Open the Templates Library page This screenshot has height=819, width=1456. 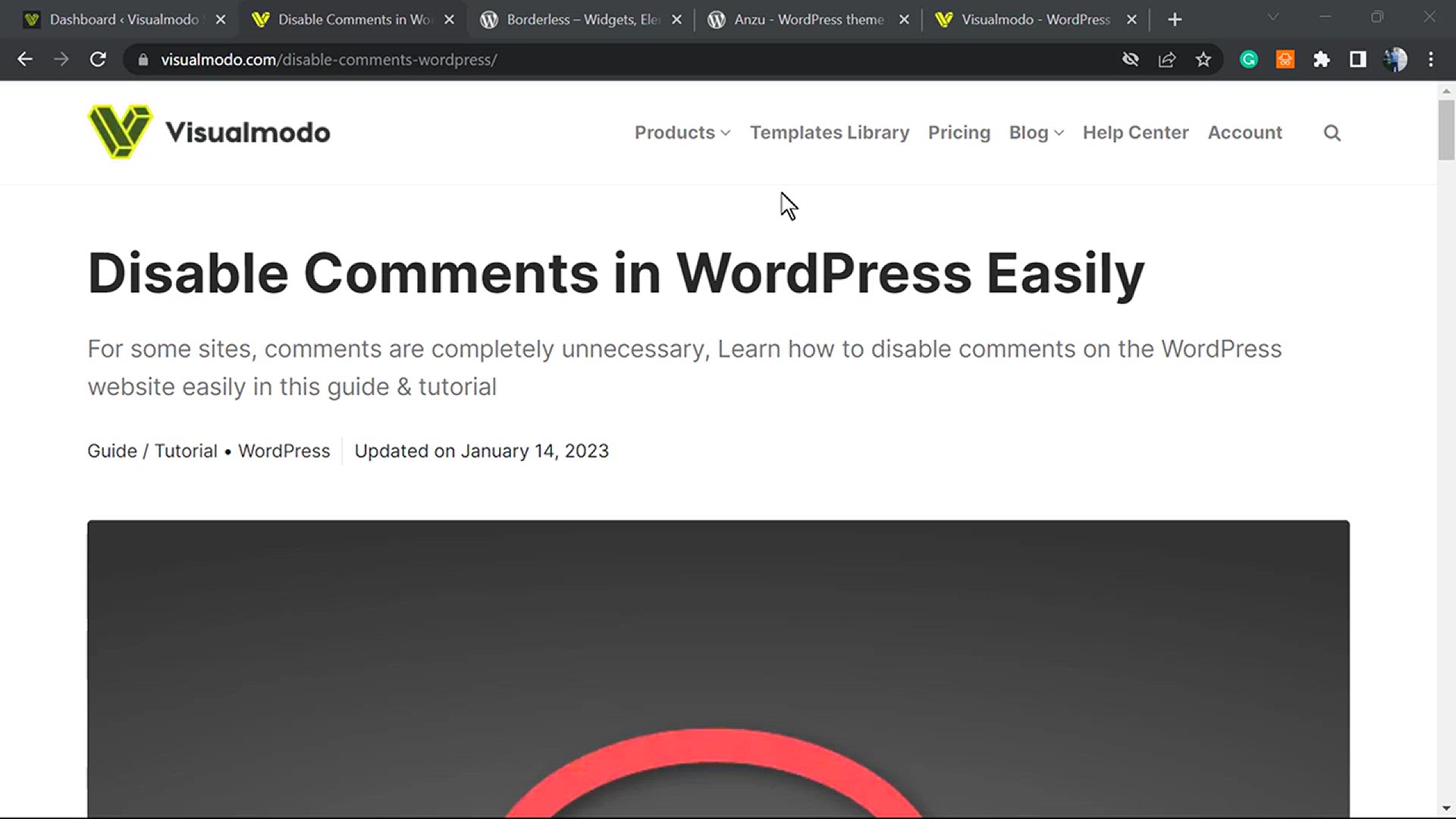click(830, 133)
